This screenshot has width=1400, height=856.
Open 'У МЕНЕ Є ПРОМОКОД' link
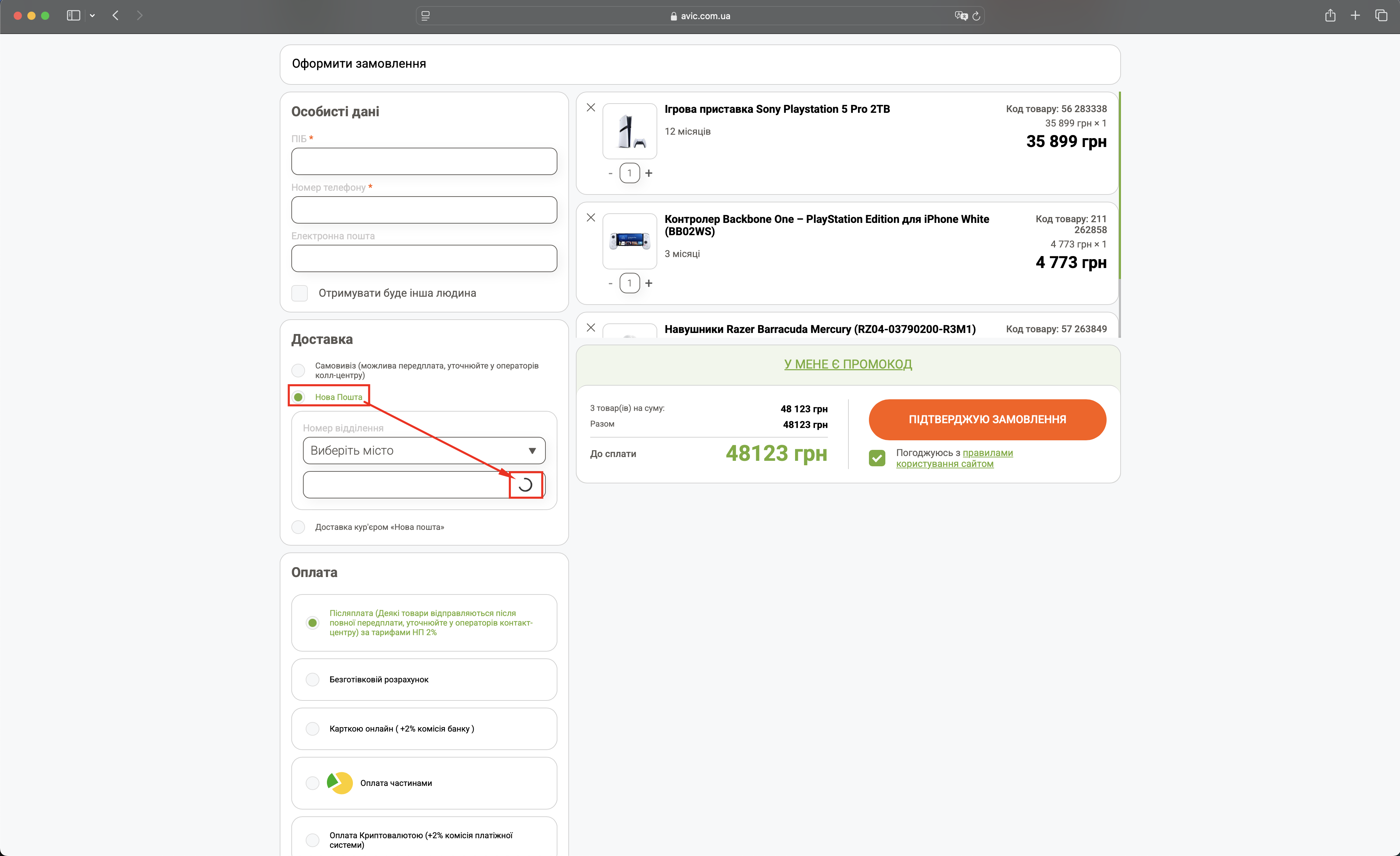click(x=848, y=364)
